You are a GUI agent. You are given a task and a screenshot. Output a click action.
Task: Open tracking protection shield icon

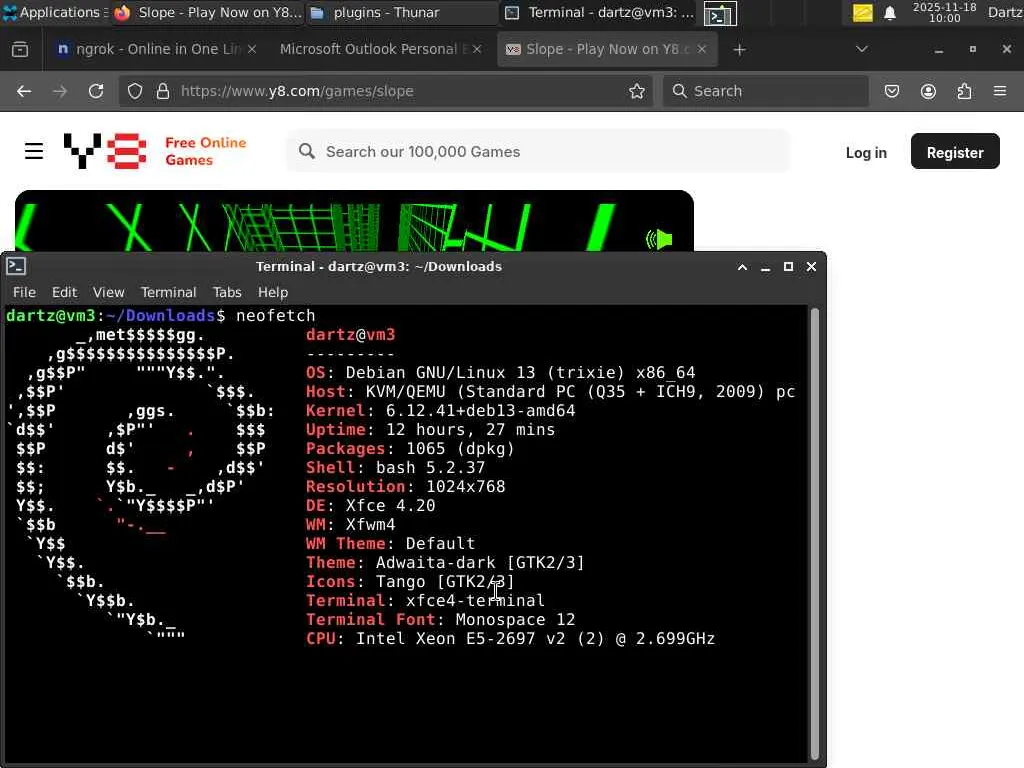click(135, 91)
